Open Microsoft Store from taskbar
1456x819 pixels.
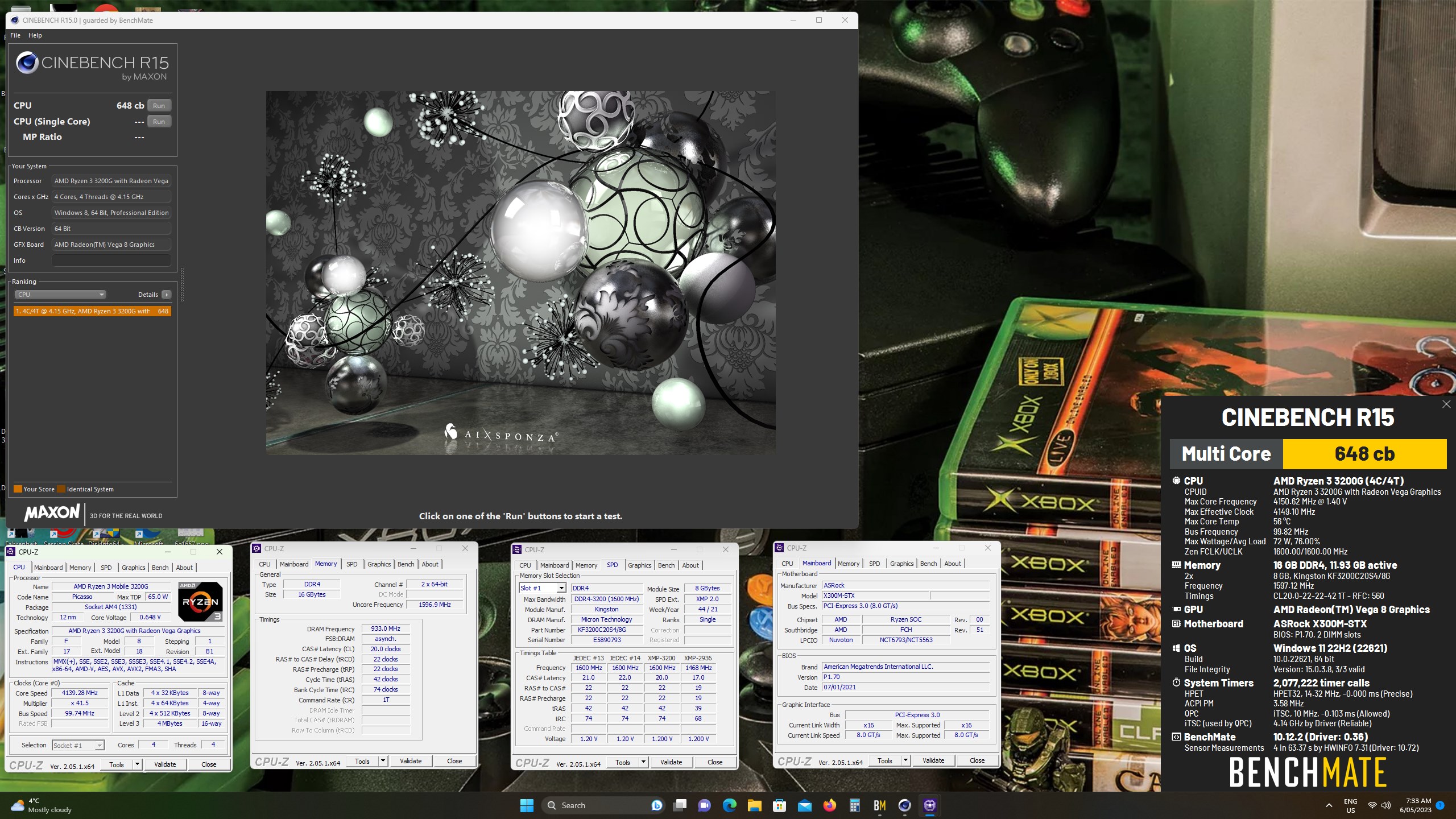tap(780, 805)
